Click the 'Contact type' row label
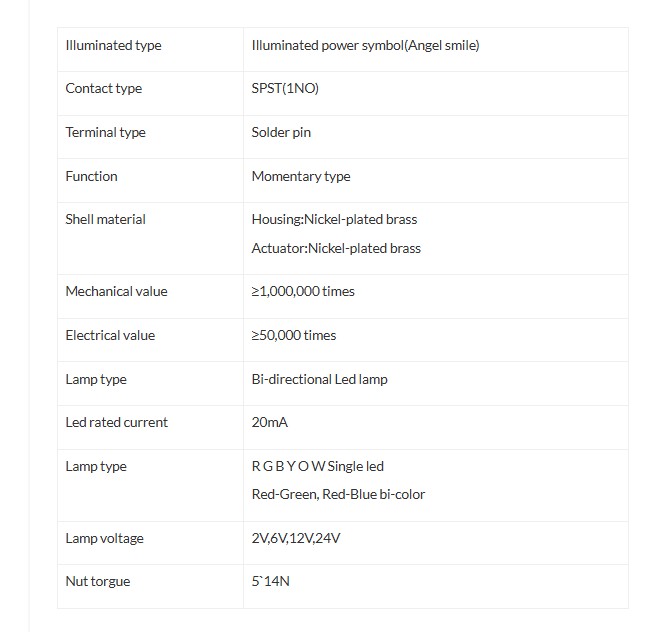 [x=104, y=88]
